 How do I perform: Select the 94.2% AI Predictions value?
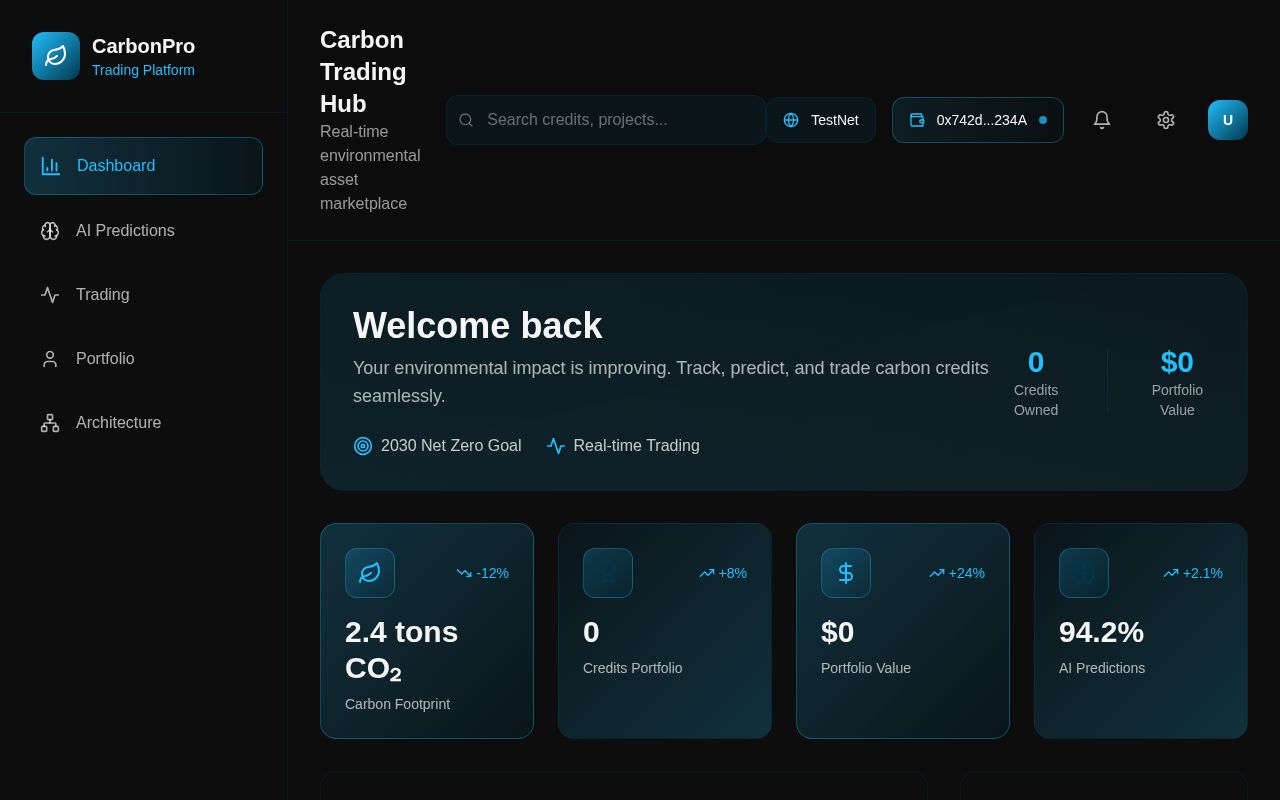1101,632
